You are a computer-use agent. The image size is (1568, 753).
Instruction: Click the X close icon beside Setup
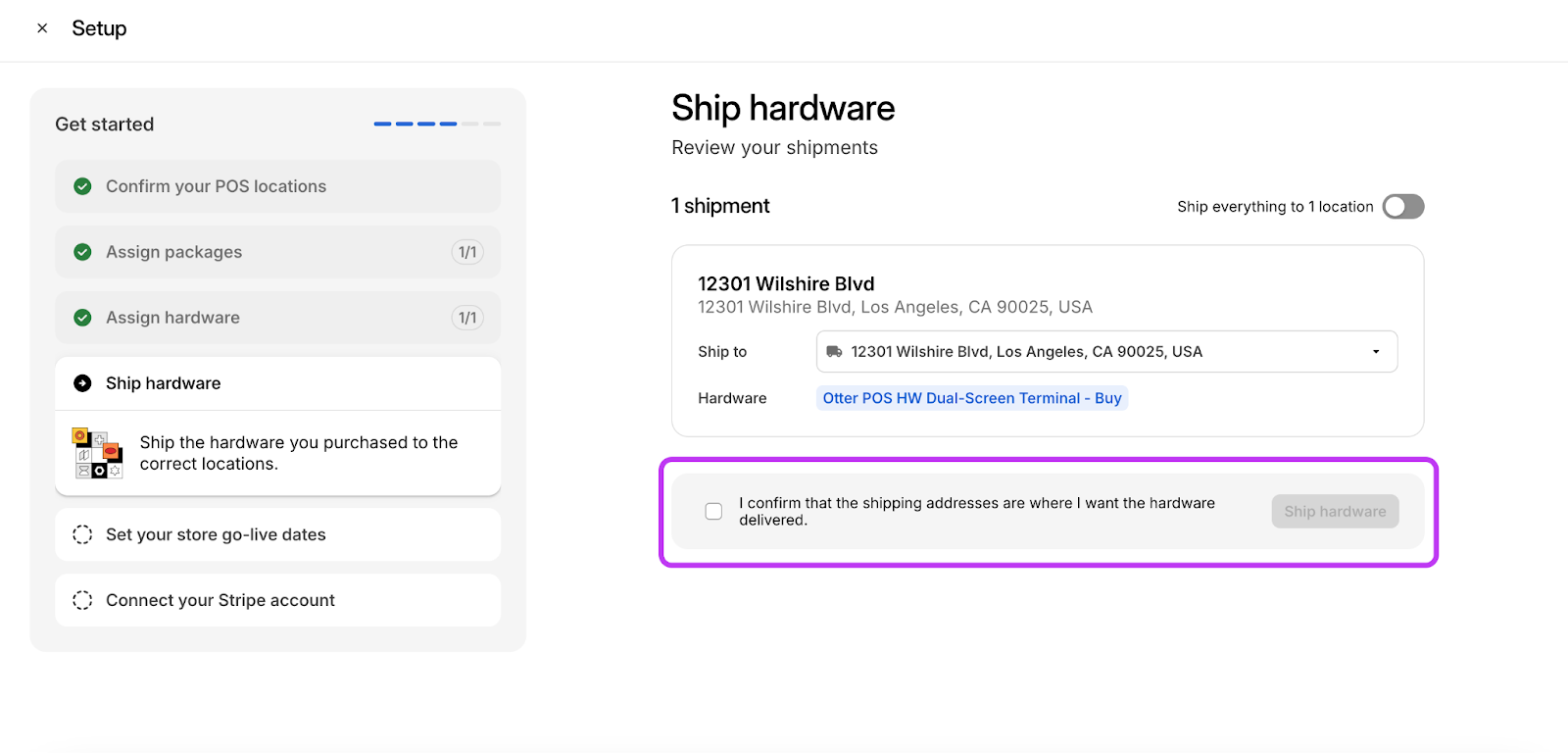42,28
